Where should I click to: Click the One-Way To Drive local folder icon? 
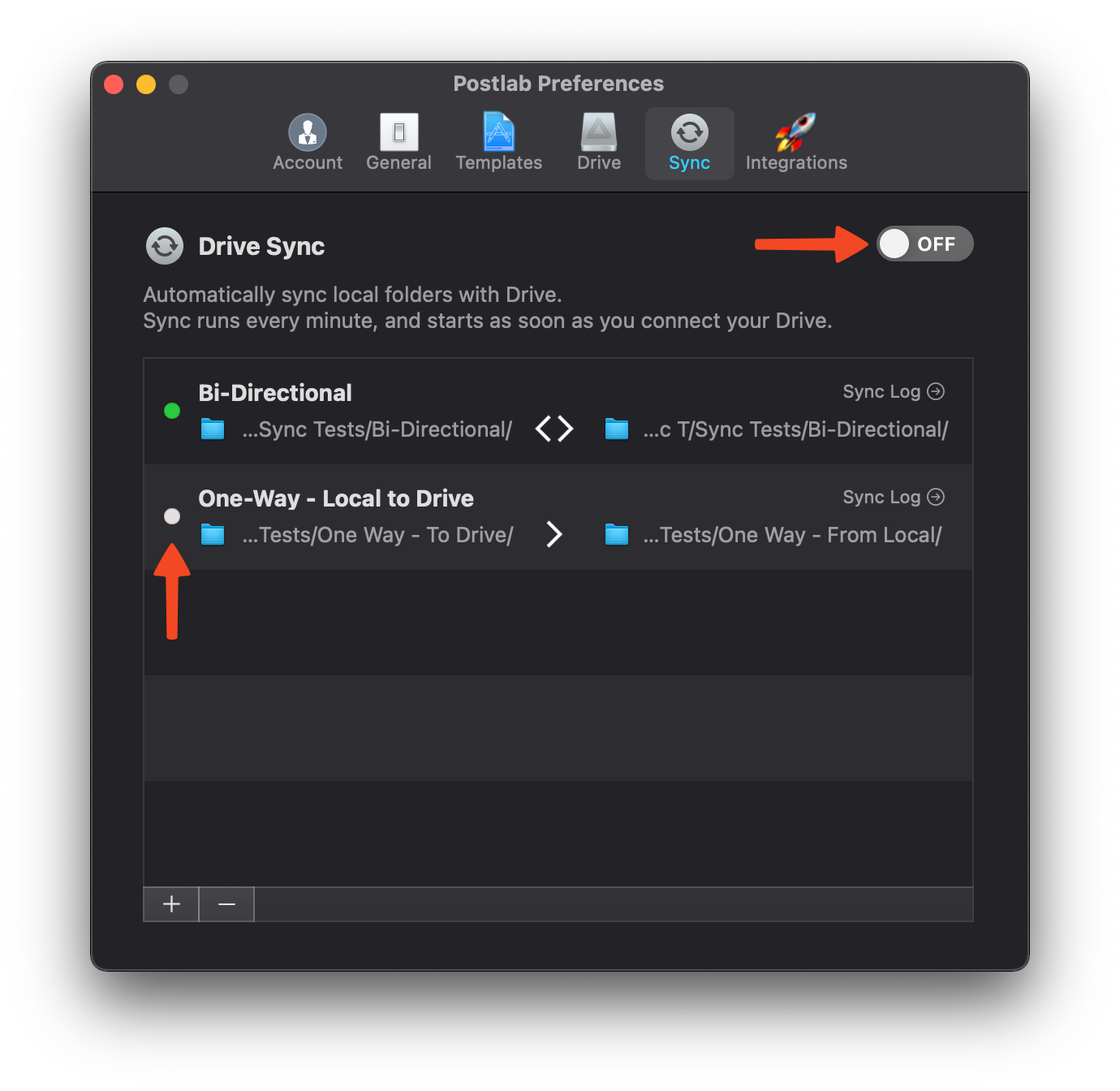pyautogui.click(x=213, y=534)
